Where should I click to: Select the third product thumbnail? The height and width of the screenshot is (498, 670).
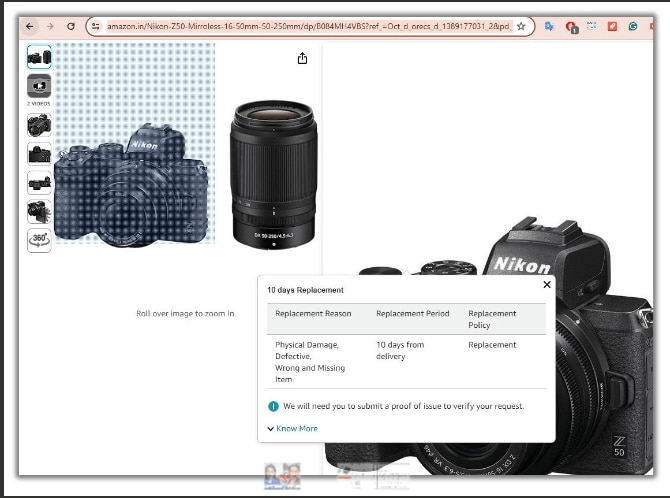click(39, 125)
